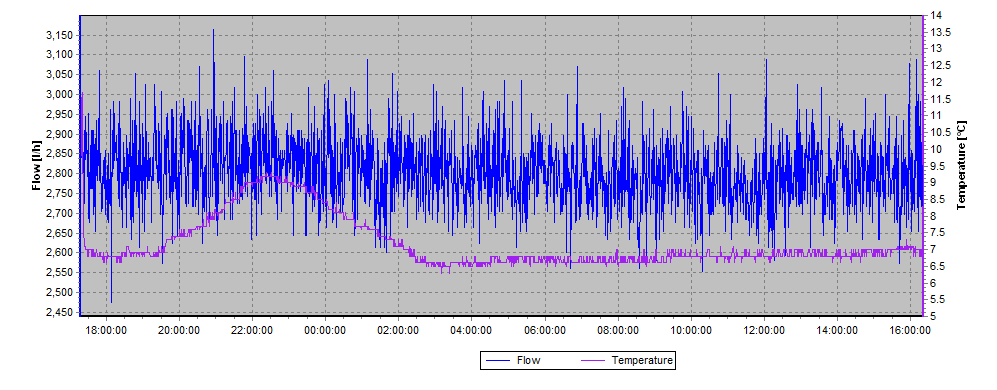The height and width of the screenshot is (390, 997).
Task: Click the 14 temperature axis value
Action: coord(936,15)
